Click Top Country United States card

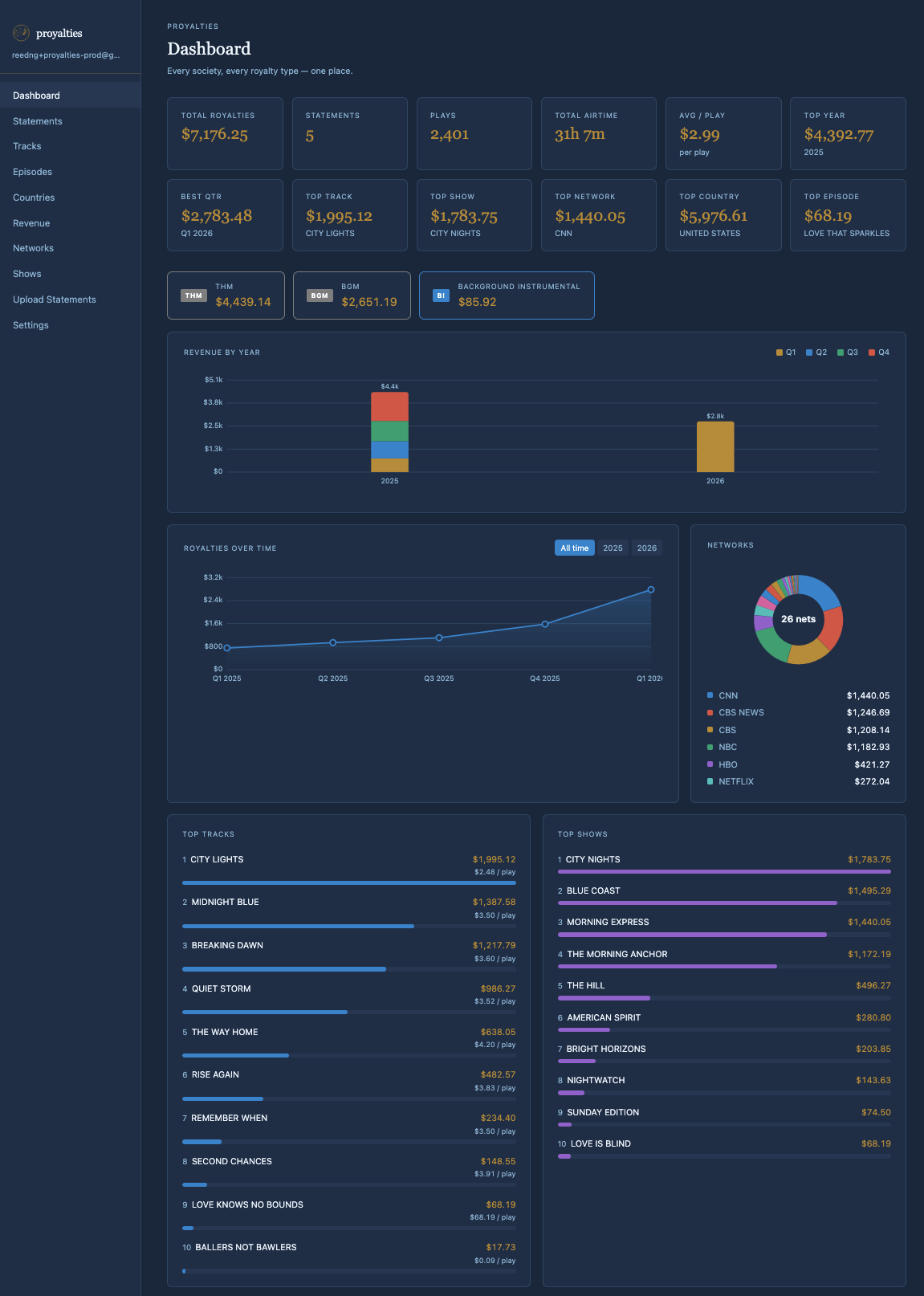[x=723, y=215]
